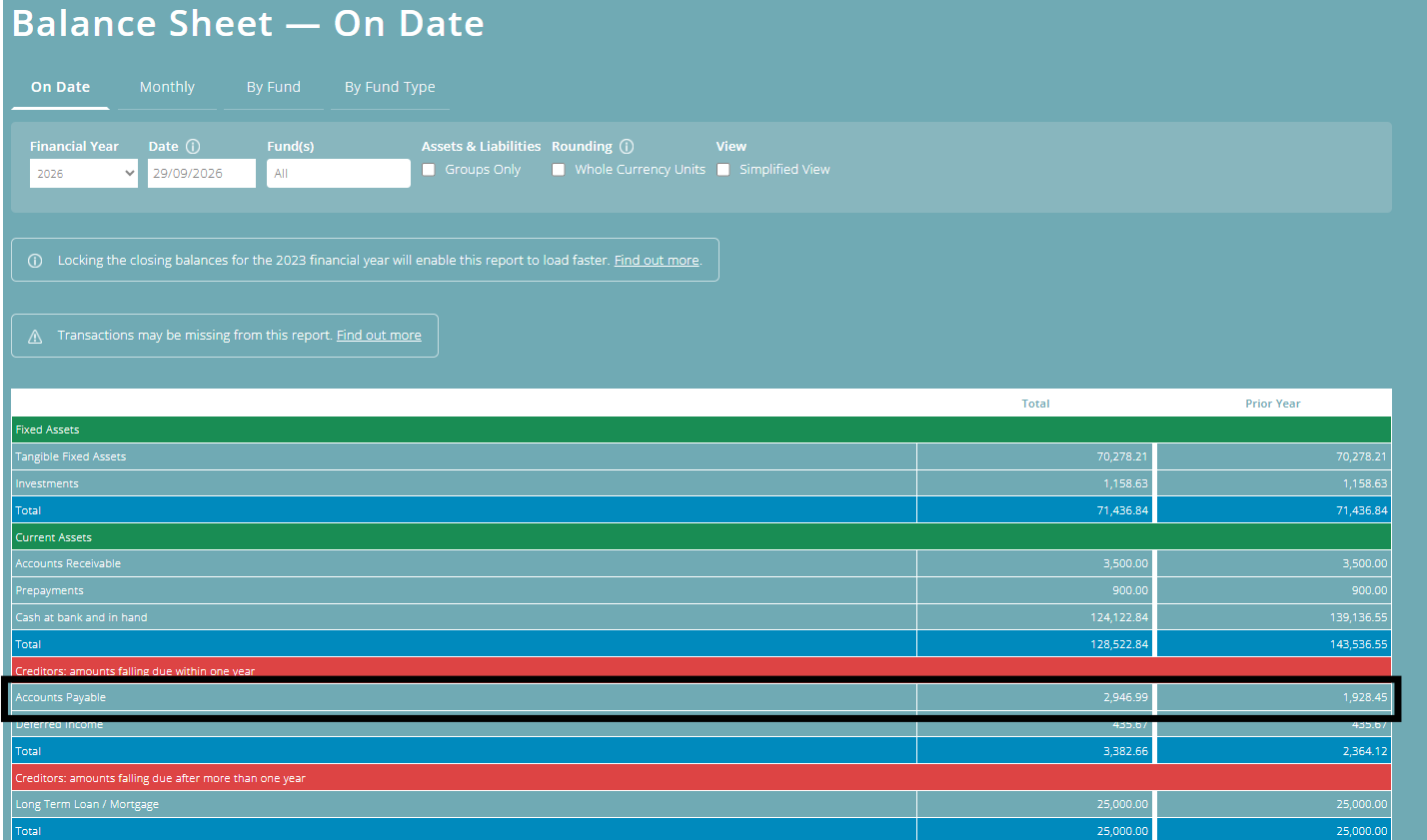Image resolution: width=1427 pixels, height=840 pixels.
Task: Click the Investments Total column value 1,158.63
Action: 1125,483
